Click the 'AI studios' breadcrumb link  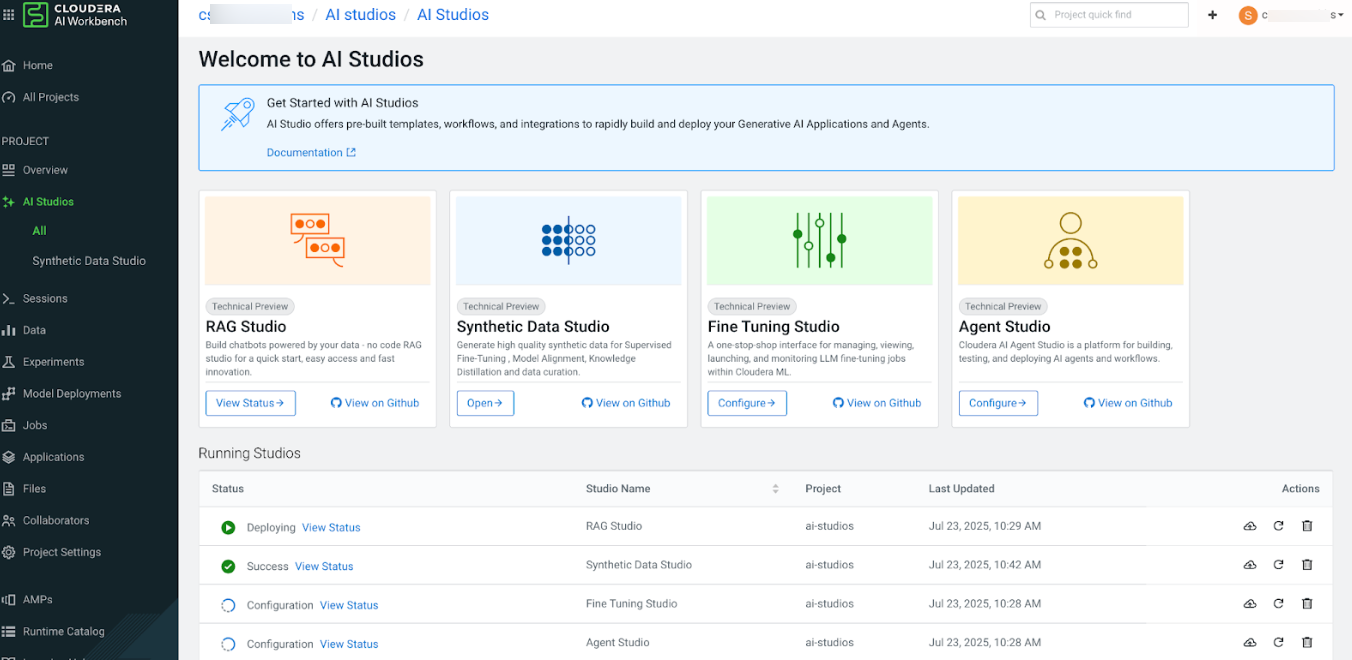coord(360,15)
